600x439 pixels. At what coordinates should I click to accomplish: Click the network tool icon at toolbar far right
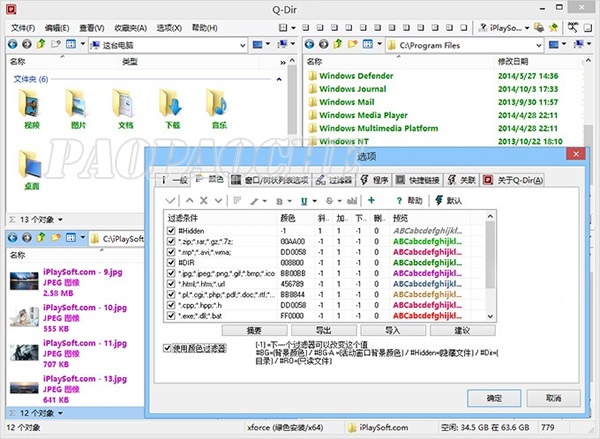pos(573,27)
